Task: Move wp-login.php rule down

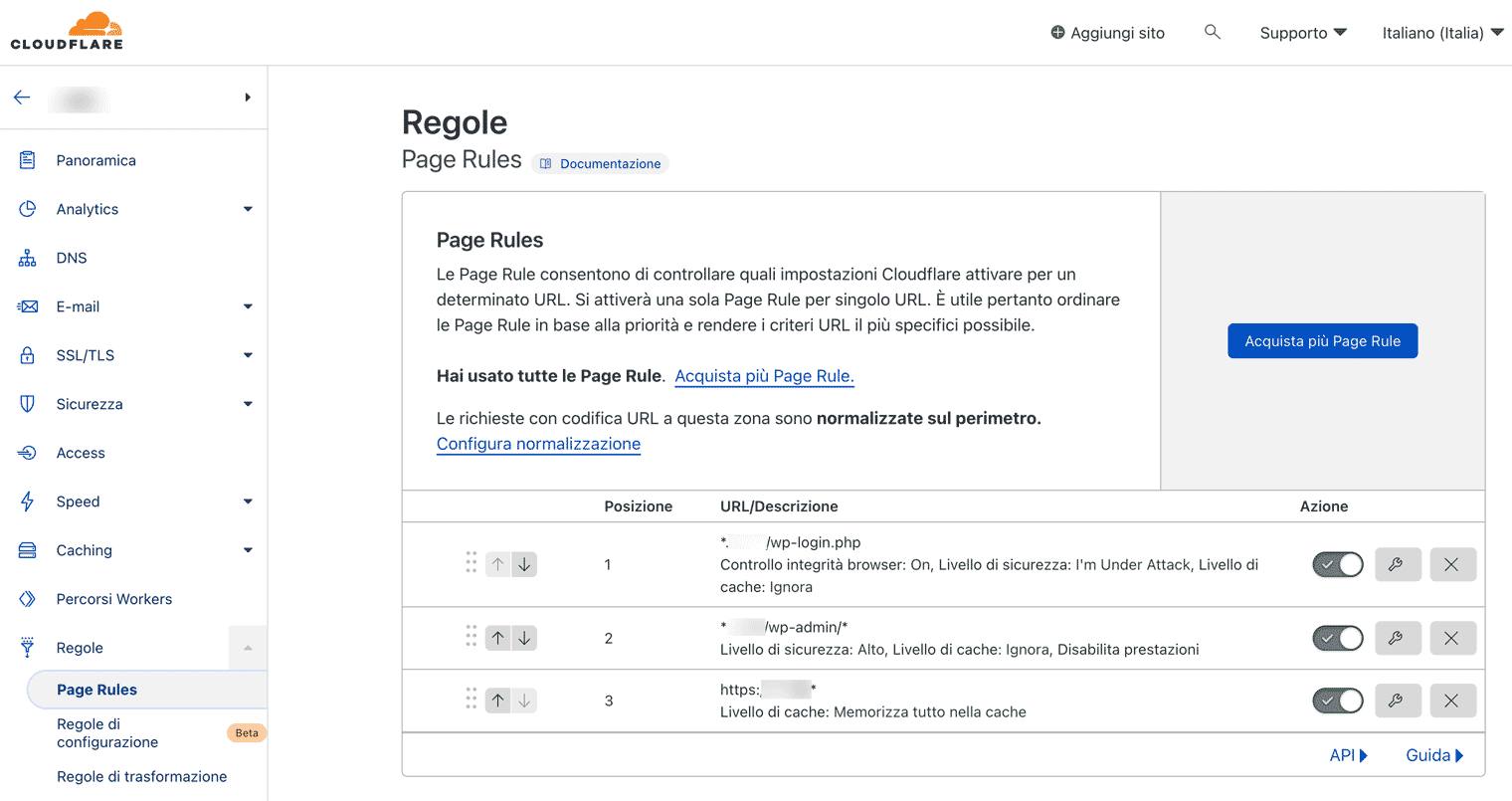Action: click(524, 564)
